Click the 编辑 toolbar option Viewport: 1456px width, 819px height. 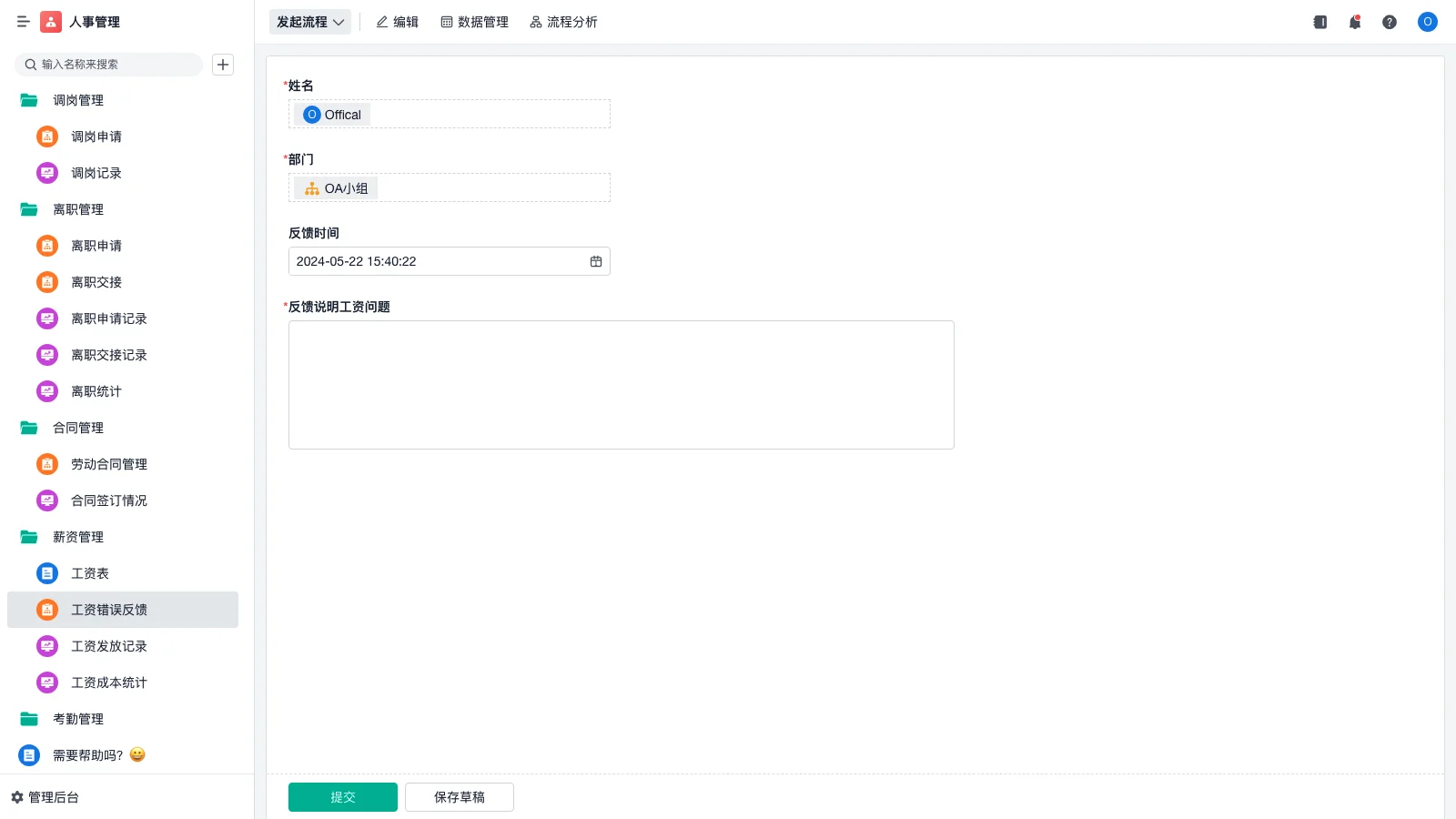pos(397,22)
